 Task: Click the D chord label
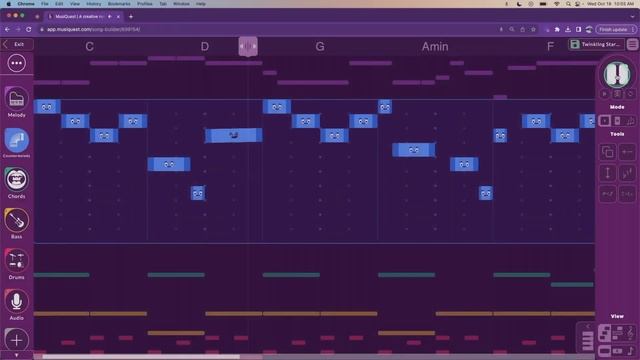coord(205,47)
